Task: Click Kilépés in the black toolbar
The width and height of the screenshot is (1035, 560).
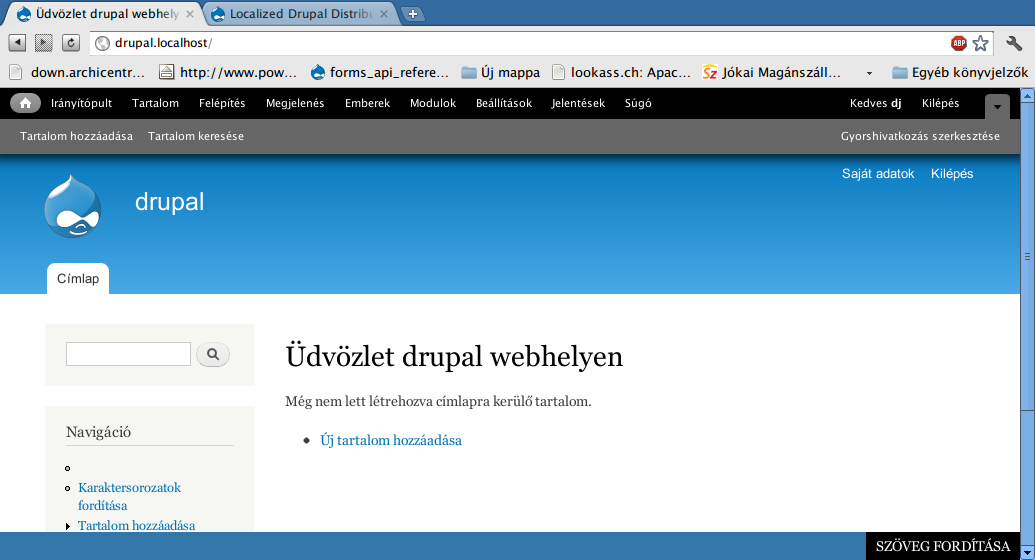Action: coord(941,103)
